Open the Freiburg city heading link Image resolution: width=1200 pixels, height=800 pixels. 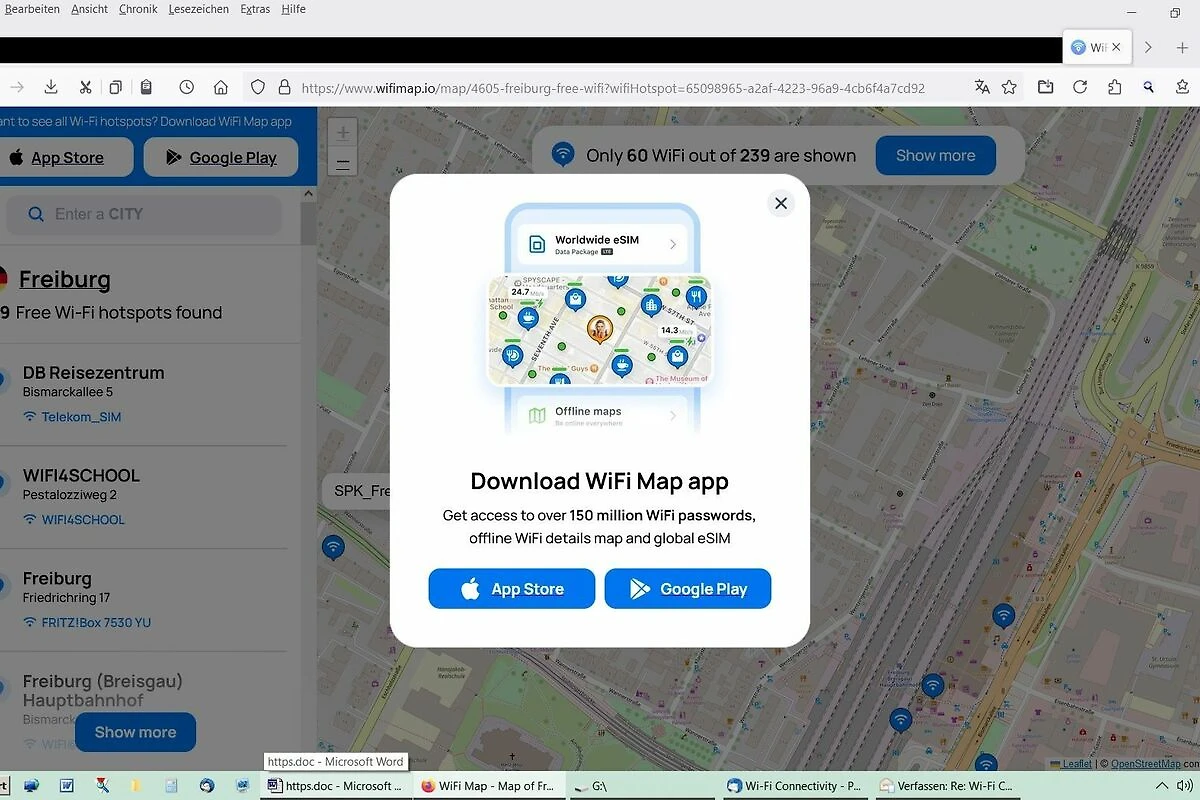[64, 279]
